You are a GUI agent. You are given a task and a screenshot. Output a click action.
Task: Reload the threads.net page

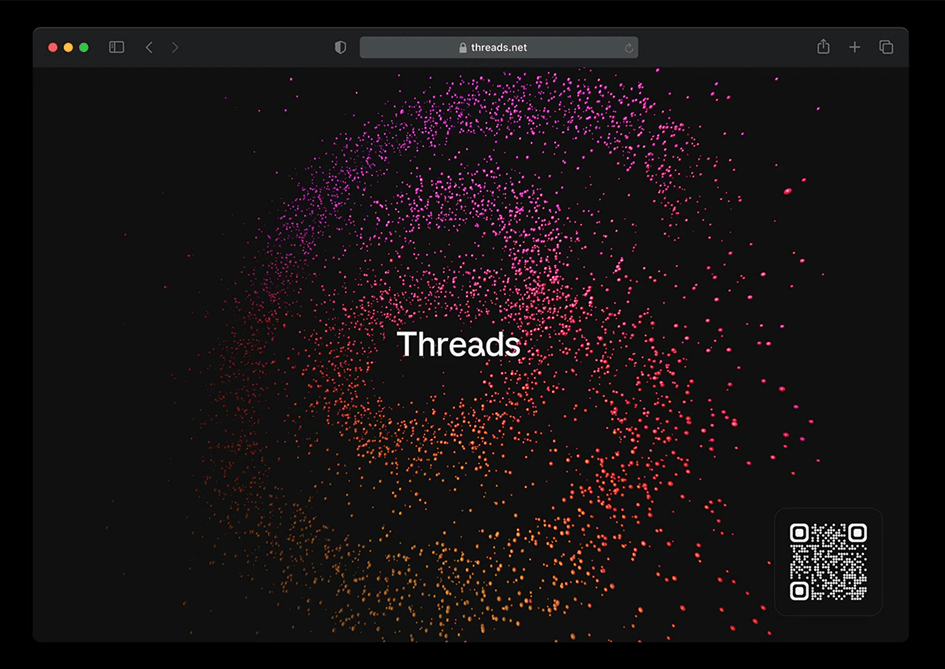point(629,48)
